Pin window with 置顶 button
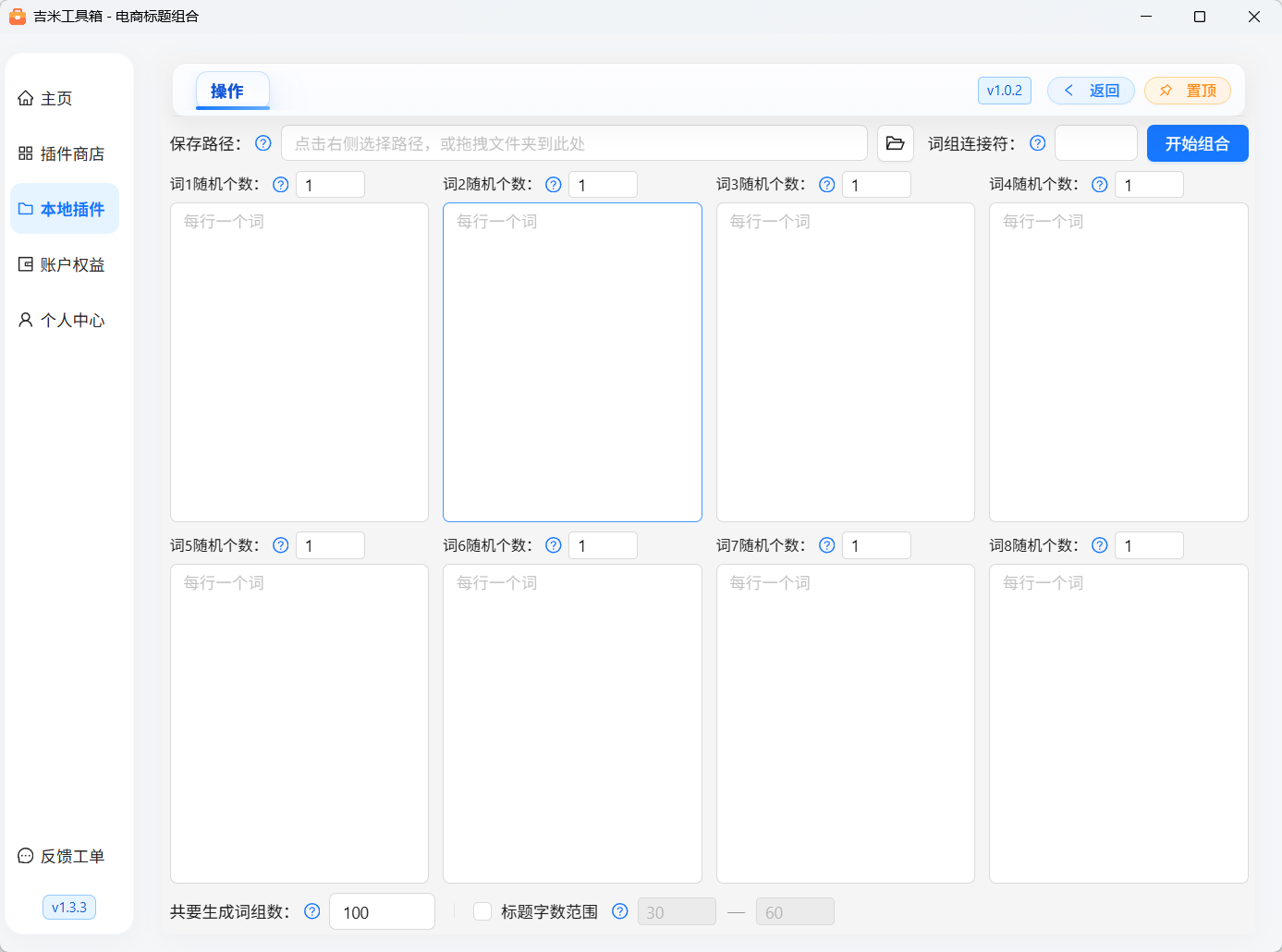Image resolution: width=1282 pixels, height=952 pixels. (x=1188, y=91)
